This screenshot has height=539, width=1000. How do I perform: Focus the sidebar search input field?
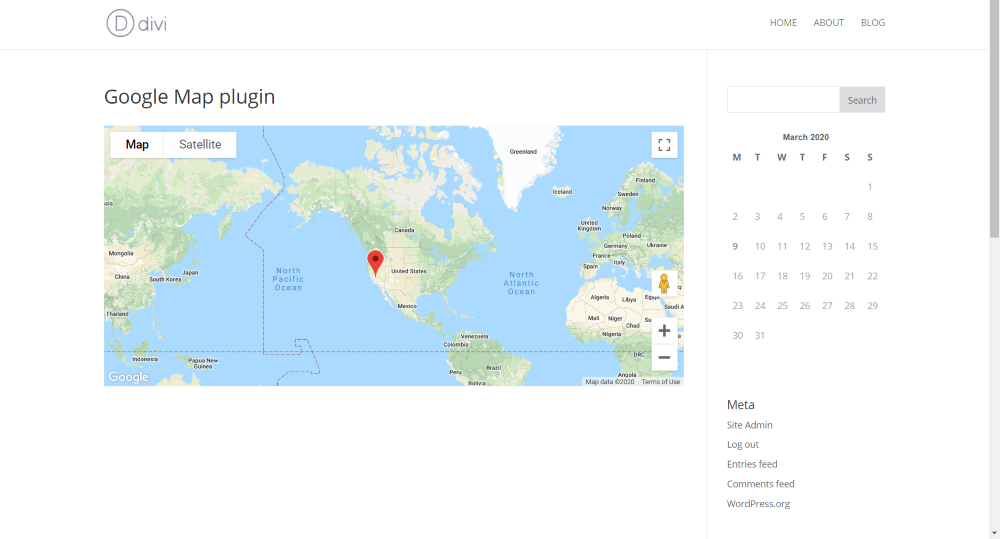[783, 100]
